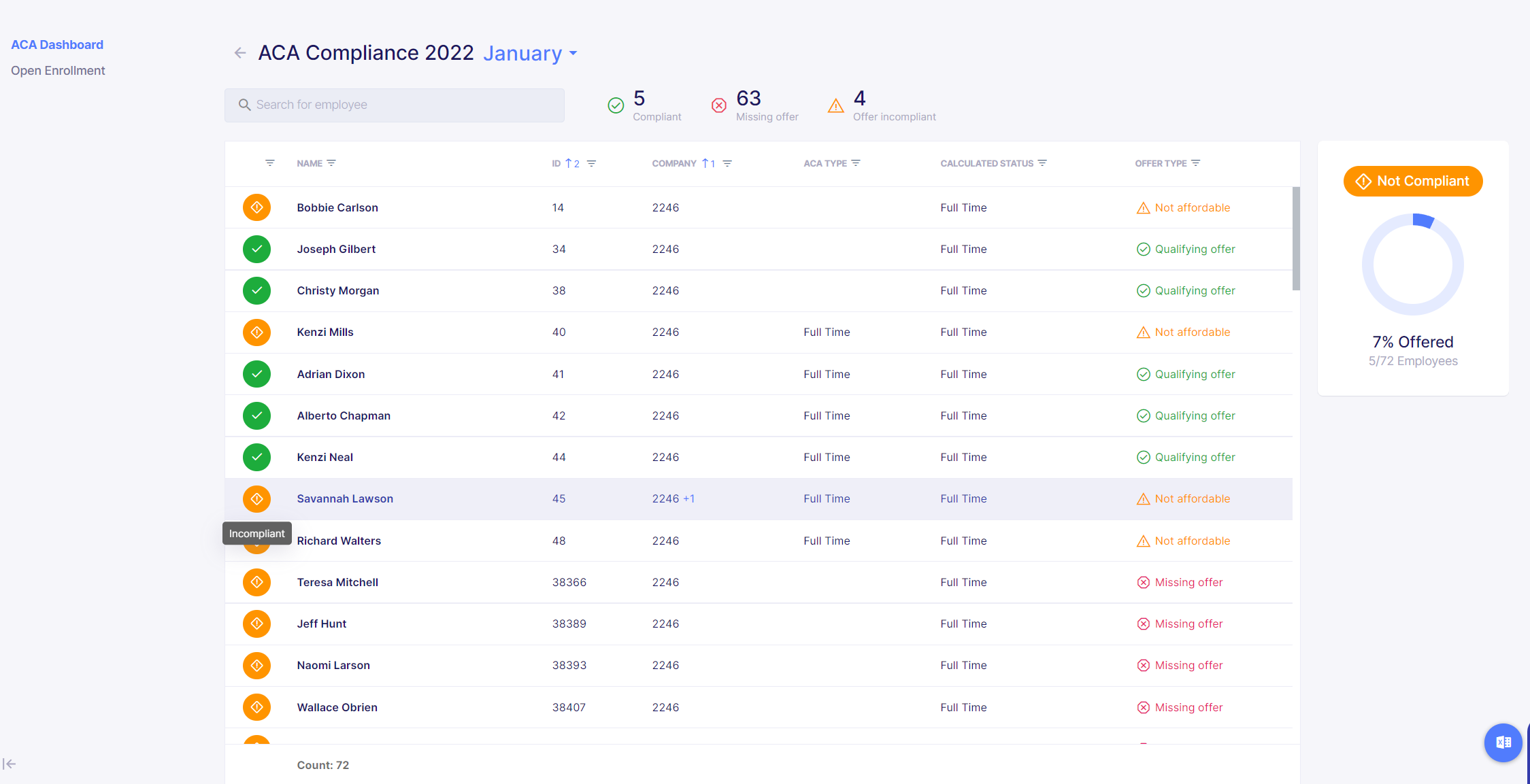
Task: Click the Search for employee field
Action: coord(395,105)
